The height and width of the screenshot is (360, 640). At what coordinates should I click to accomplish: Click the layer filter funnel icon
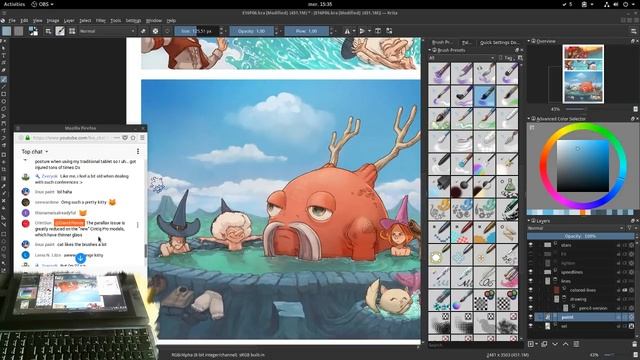pos(629,228)
